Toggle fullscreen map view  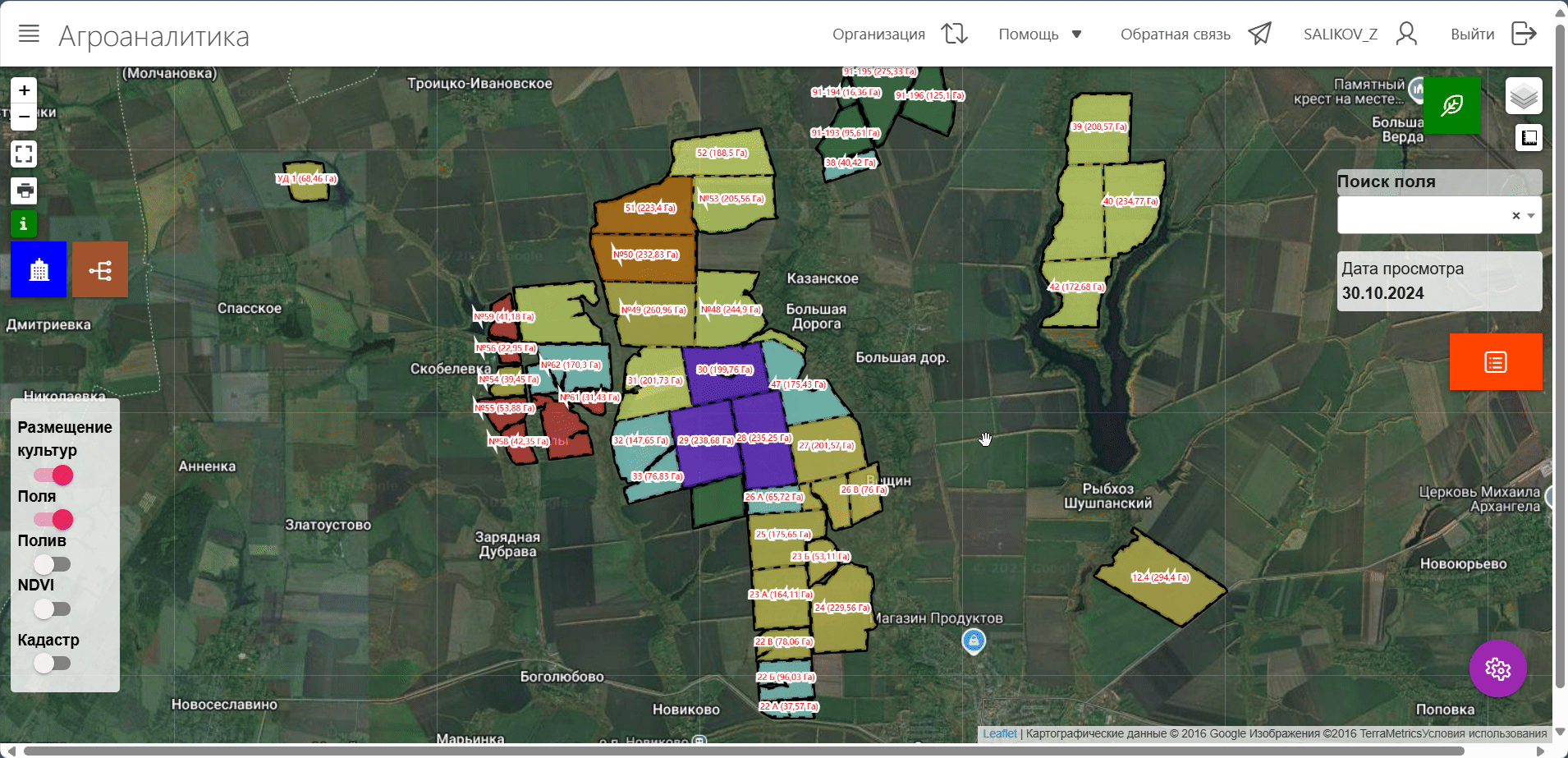coord(24,154)
